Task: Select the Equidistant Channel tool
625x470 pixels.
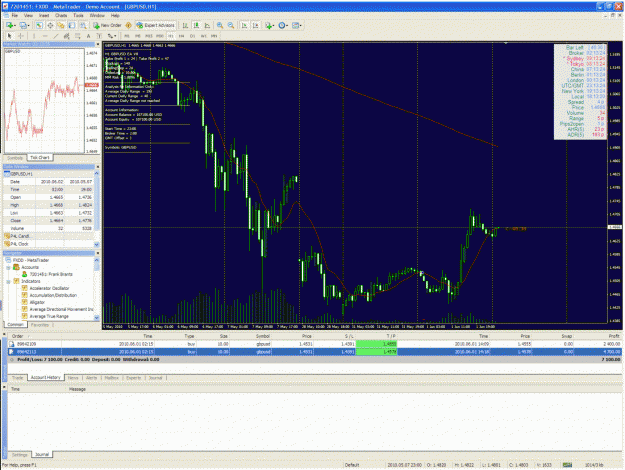Action: coord(67,36)
